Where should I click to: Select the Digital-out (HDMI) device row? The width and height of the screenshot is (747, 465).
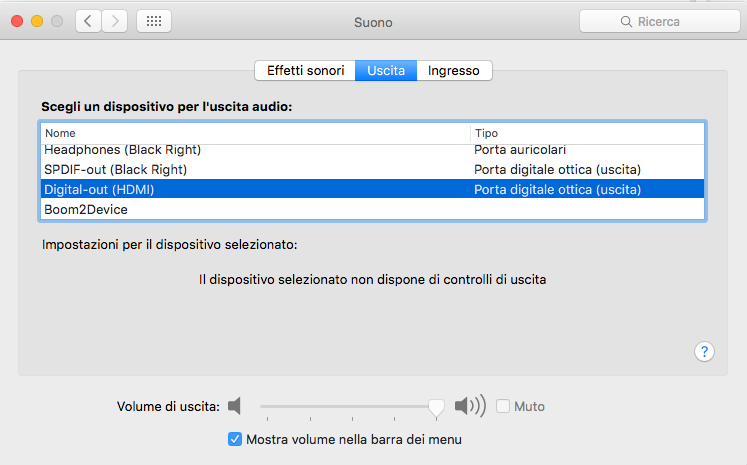[x=100, y=189]
